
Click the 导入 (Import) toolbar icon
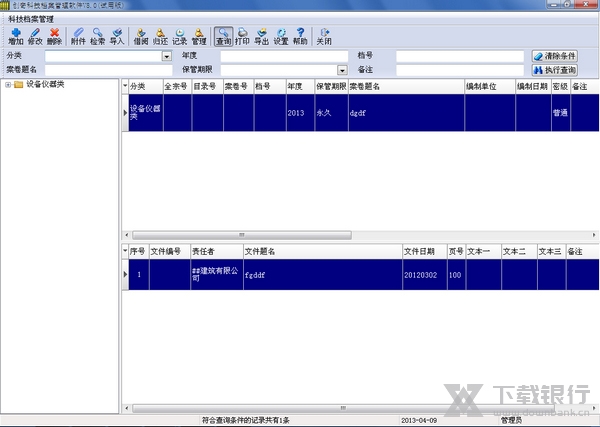[x=117, y=38]
